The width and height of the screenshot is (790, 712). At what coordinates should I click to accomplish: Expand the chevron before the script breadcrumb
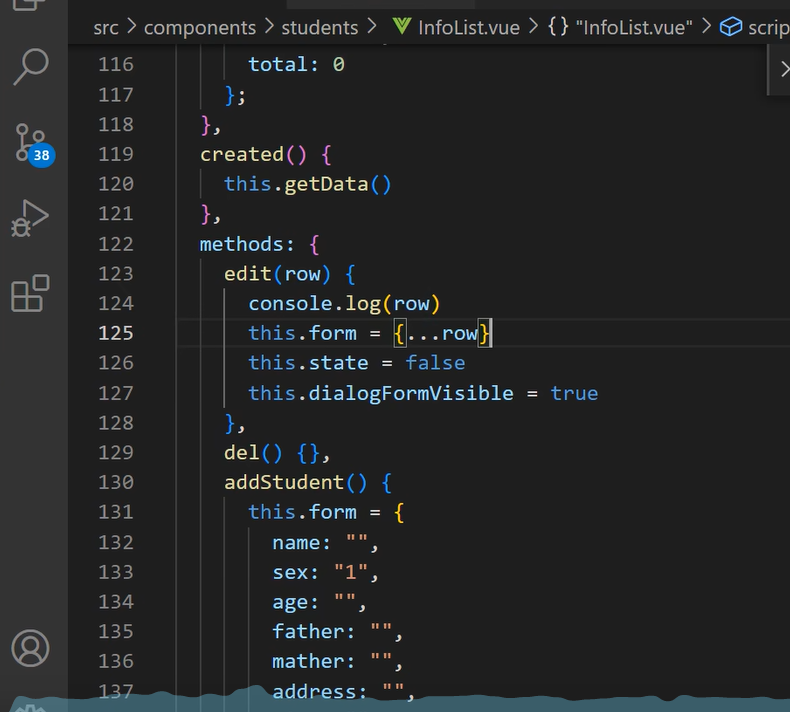706,26
